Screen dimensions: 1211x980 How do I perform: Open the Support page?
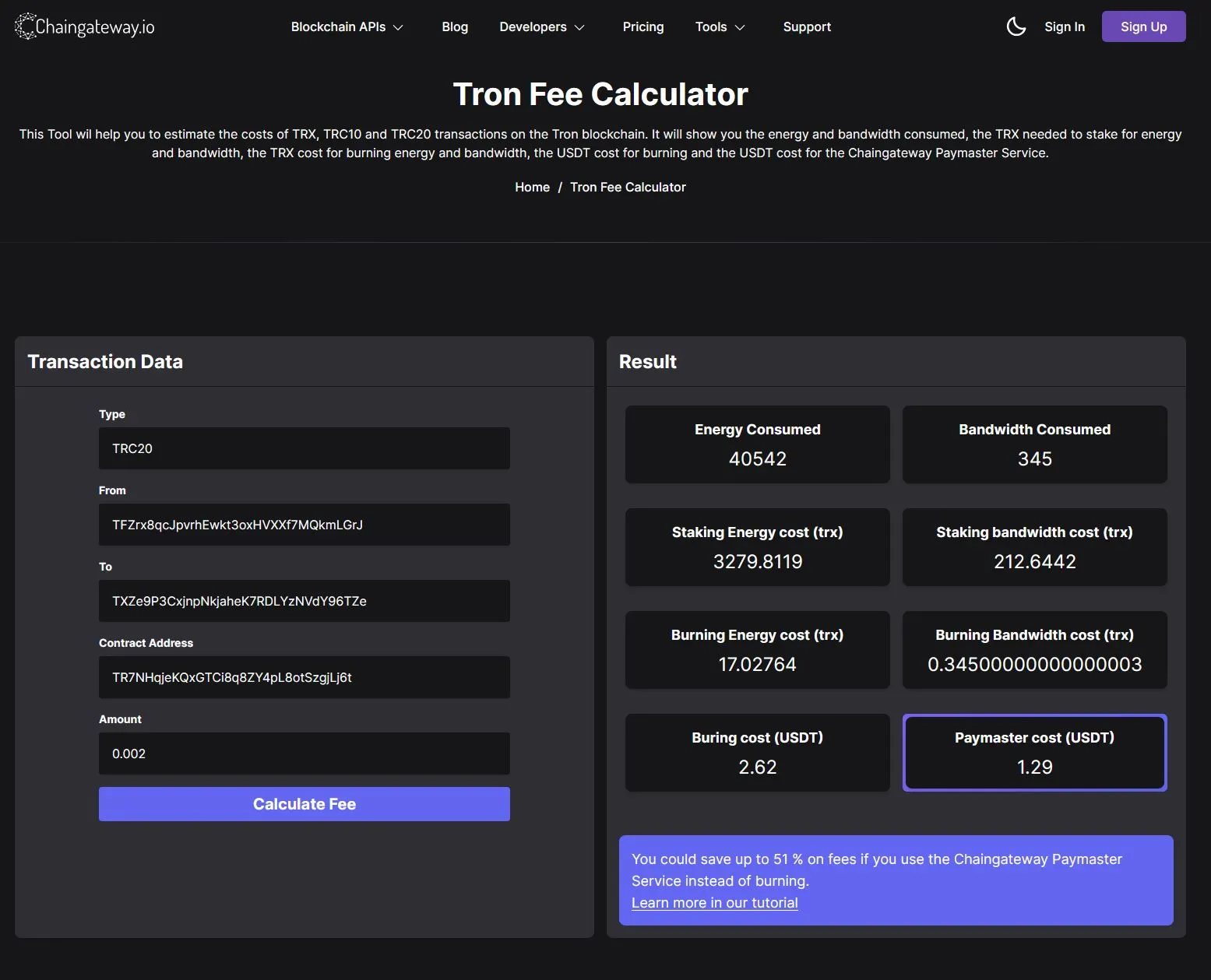[807, 26]
